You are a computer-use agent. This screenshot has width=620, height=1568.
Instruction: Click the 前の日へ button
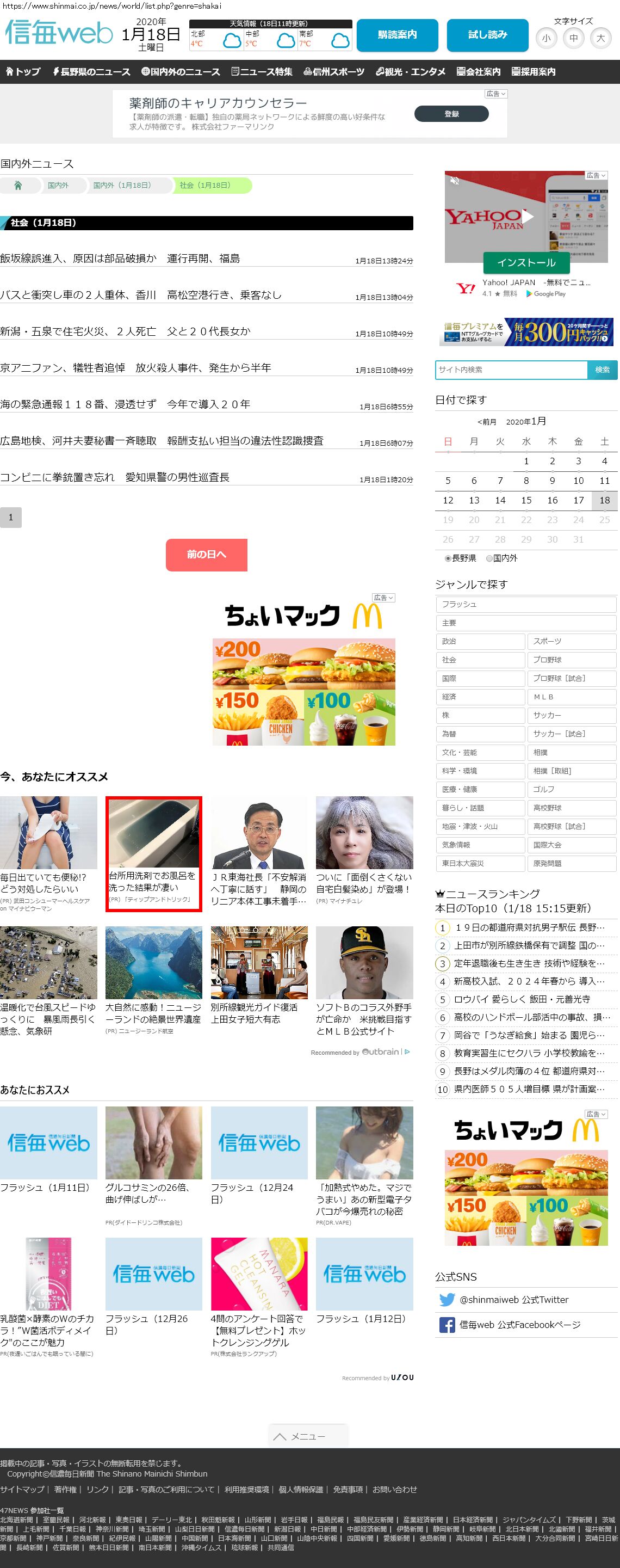206,555
